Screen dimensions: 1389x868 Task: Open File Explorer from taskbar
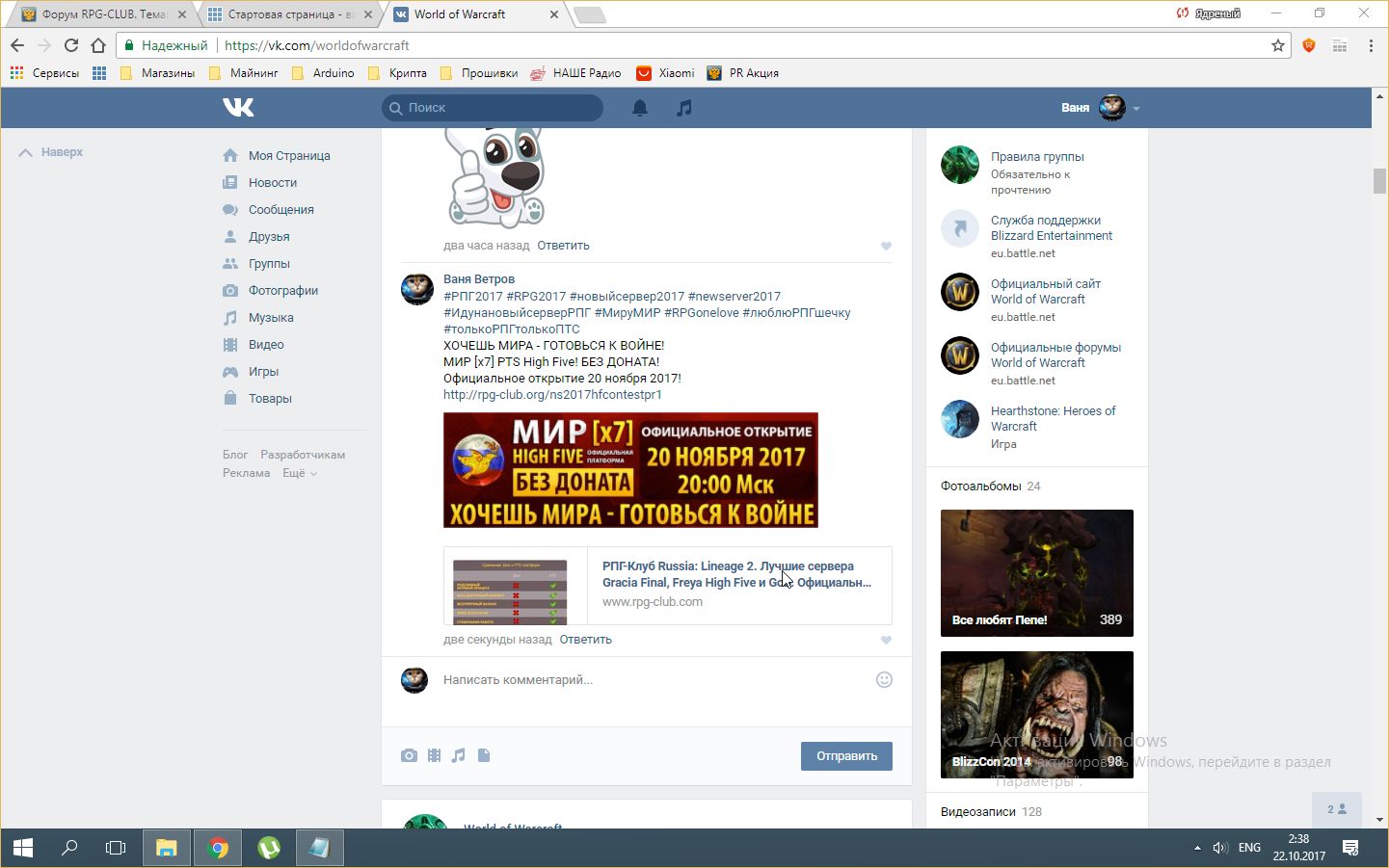167,849
